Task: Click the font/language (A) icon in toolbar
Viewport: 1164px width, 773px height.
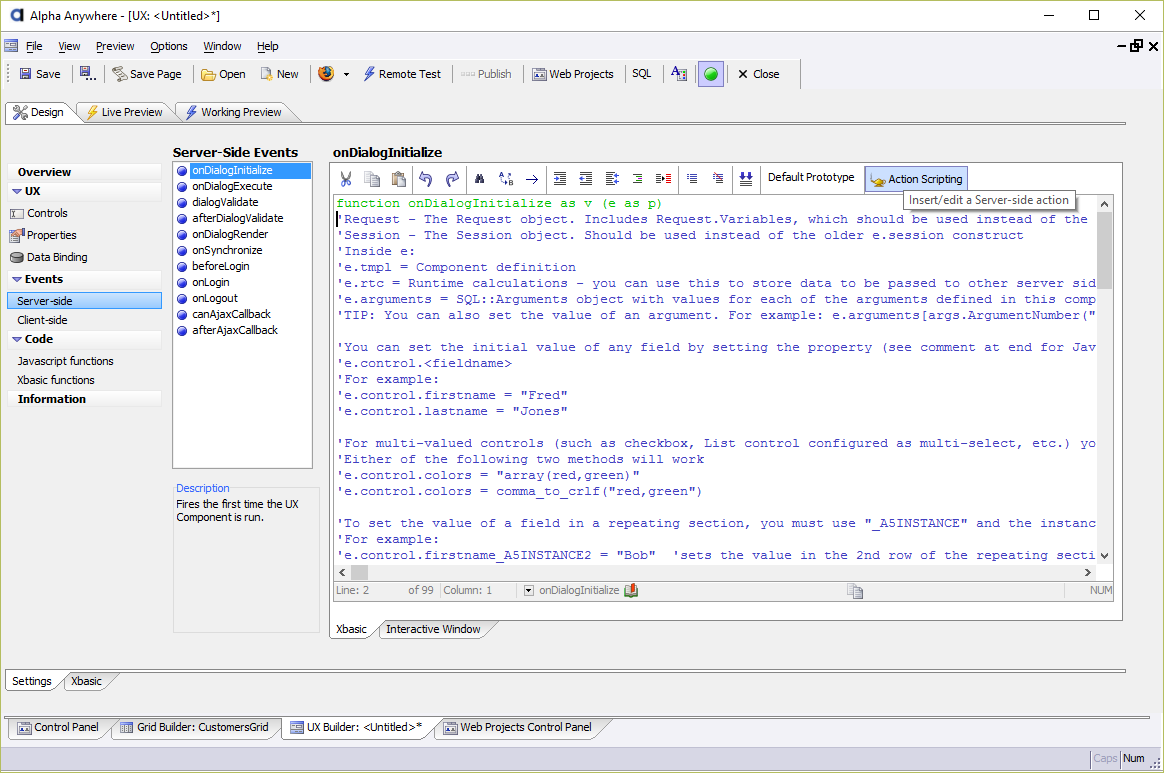Action: [x=679, y=74]
